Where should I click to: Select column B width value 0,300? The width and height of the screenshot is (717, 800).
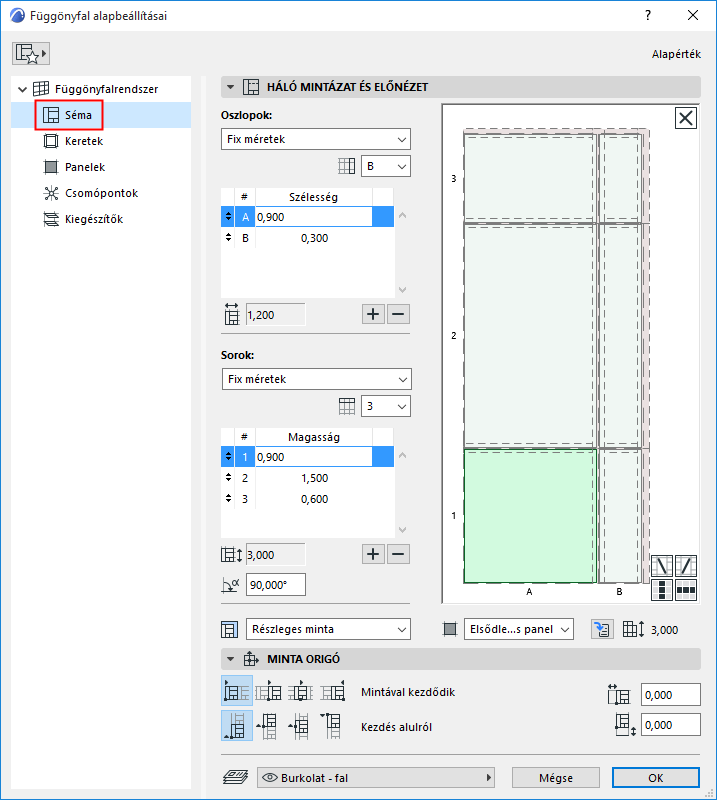pyautogui.click(x=314, y=238)
